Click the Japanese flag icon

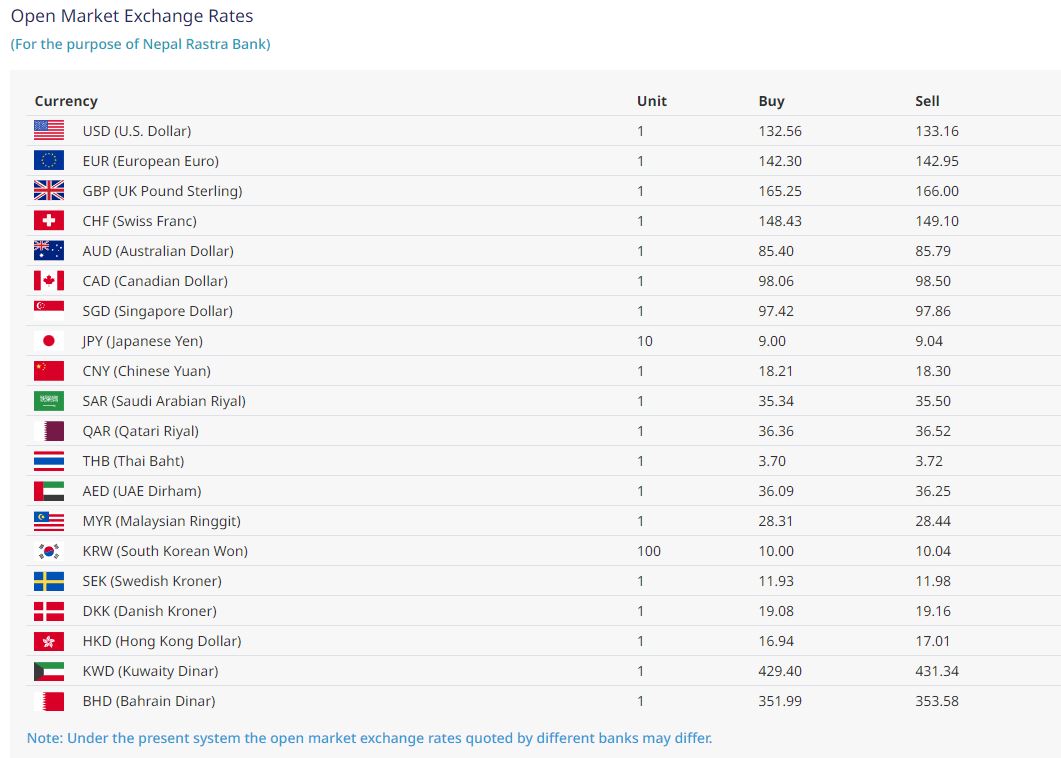[x=49, y=340]
